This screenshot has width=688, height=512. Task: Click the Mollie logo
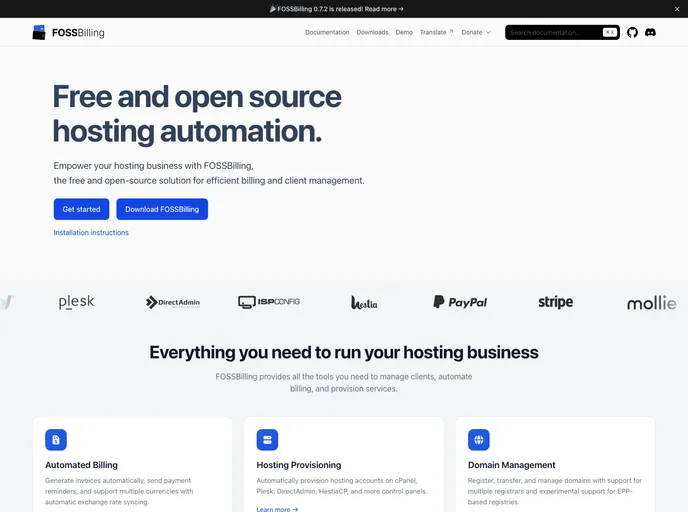pos(652,303)
